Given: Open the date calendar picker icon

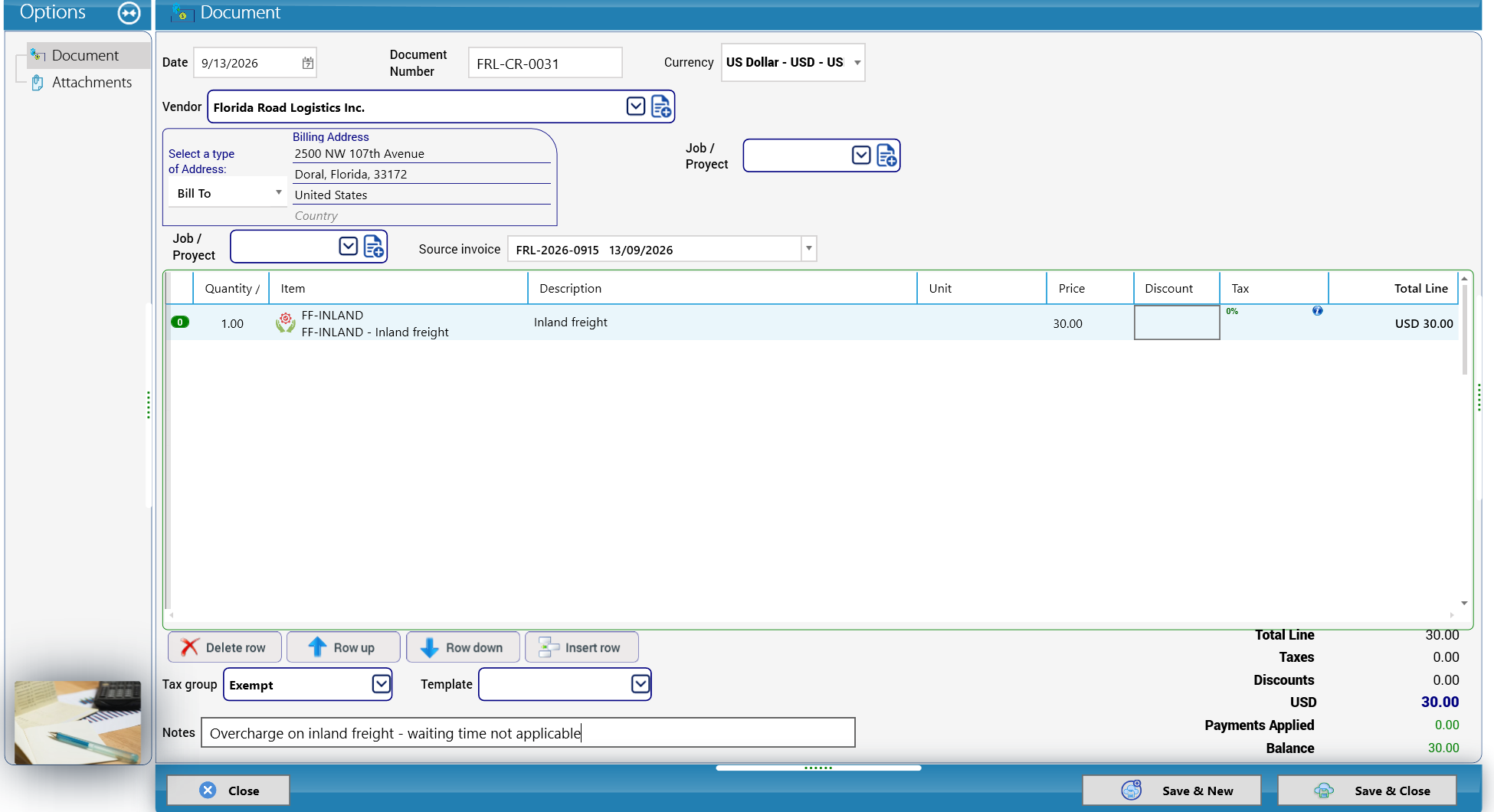Looking at the screenshot, I should (x=307, y=63).
